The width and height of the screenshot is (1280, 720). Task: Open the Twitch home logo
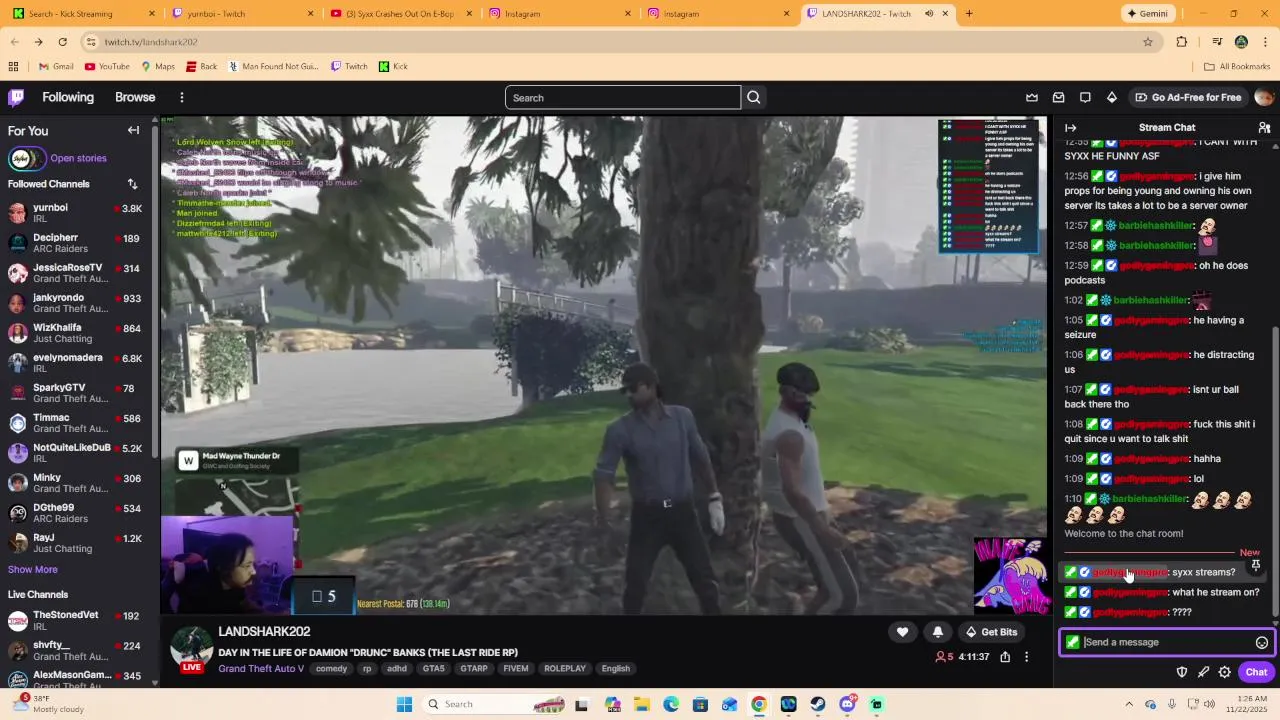click(x=16, y=97)
